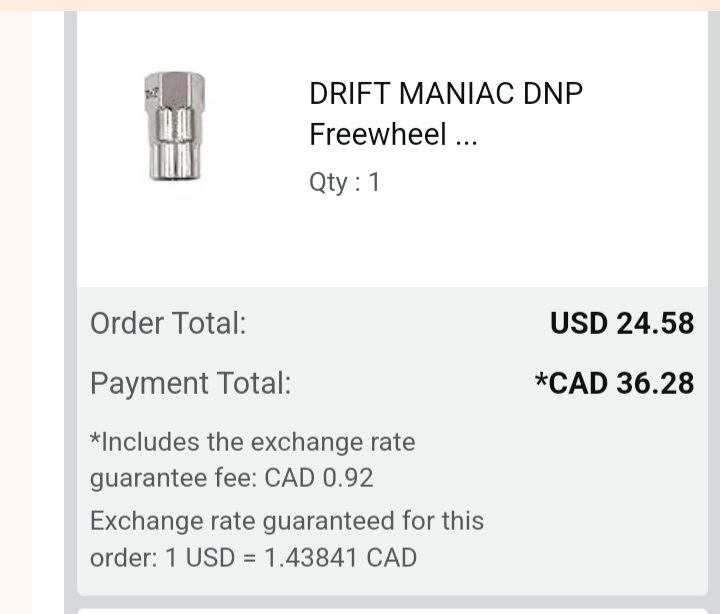Click the DRIFT MANIAC DNP title line
Viewport: 720px width, 614px height.
pos(446,94)
